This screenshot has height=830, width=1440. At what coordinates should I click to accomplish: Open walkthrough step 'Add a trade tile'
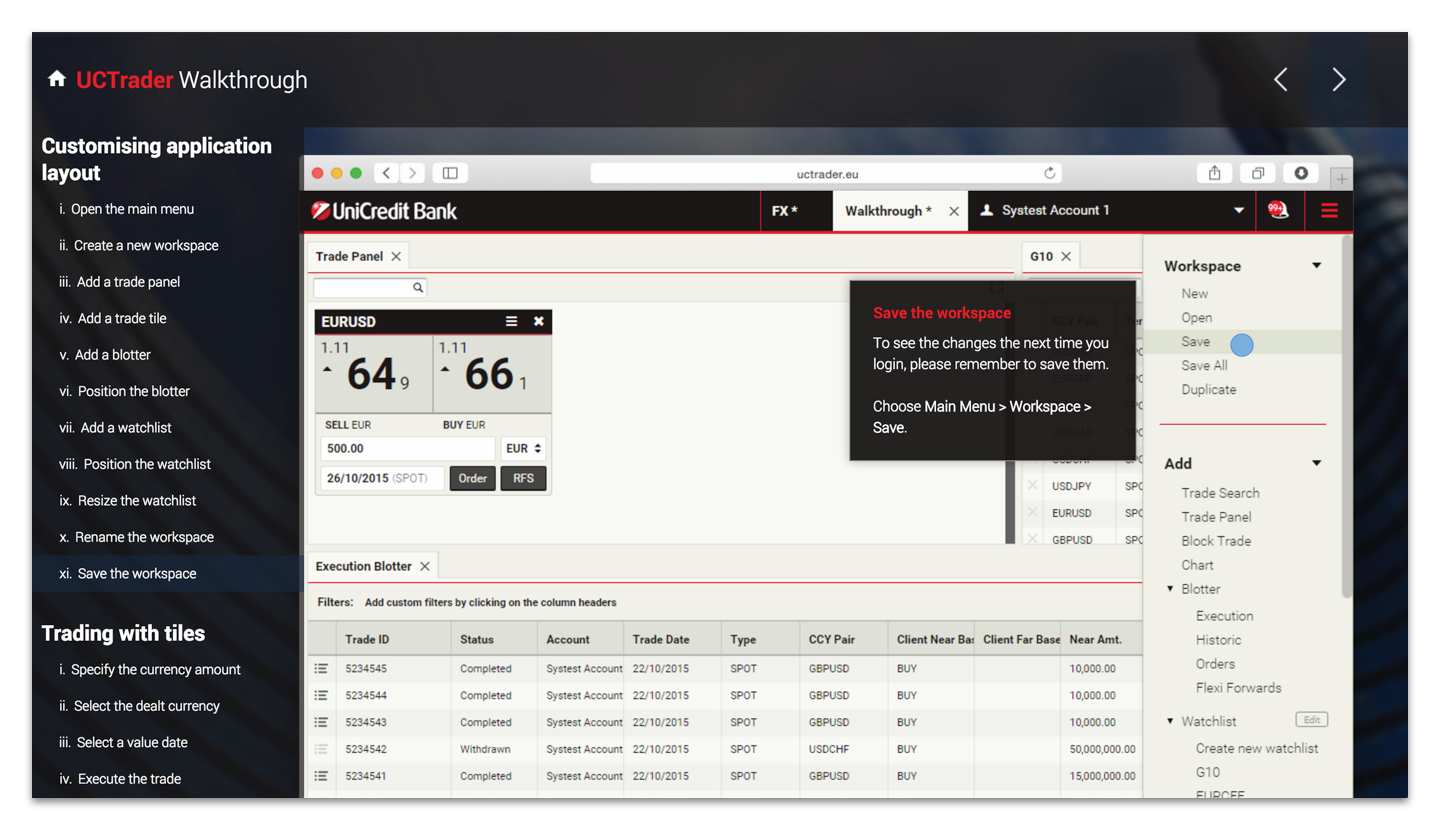click(x=121, y=318)
